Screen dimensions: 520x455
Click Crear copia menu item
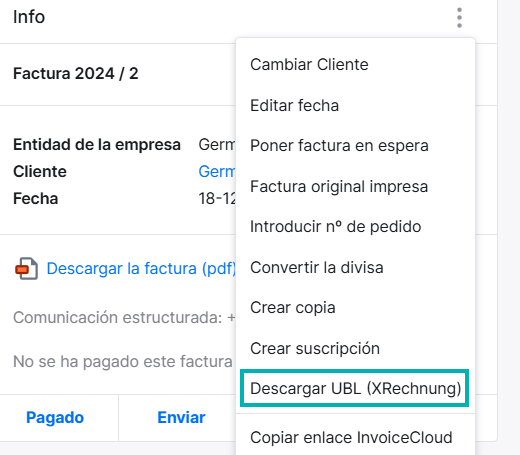point(292,308)
